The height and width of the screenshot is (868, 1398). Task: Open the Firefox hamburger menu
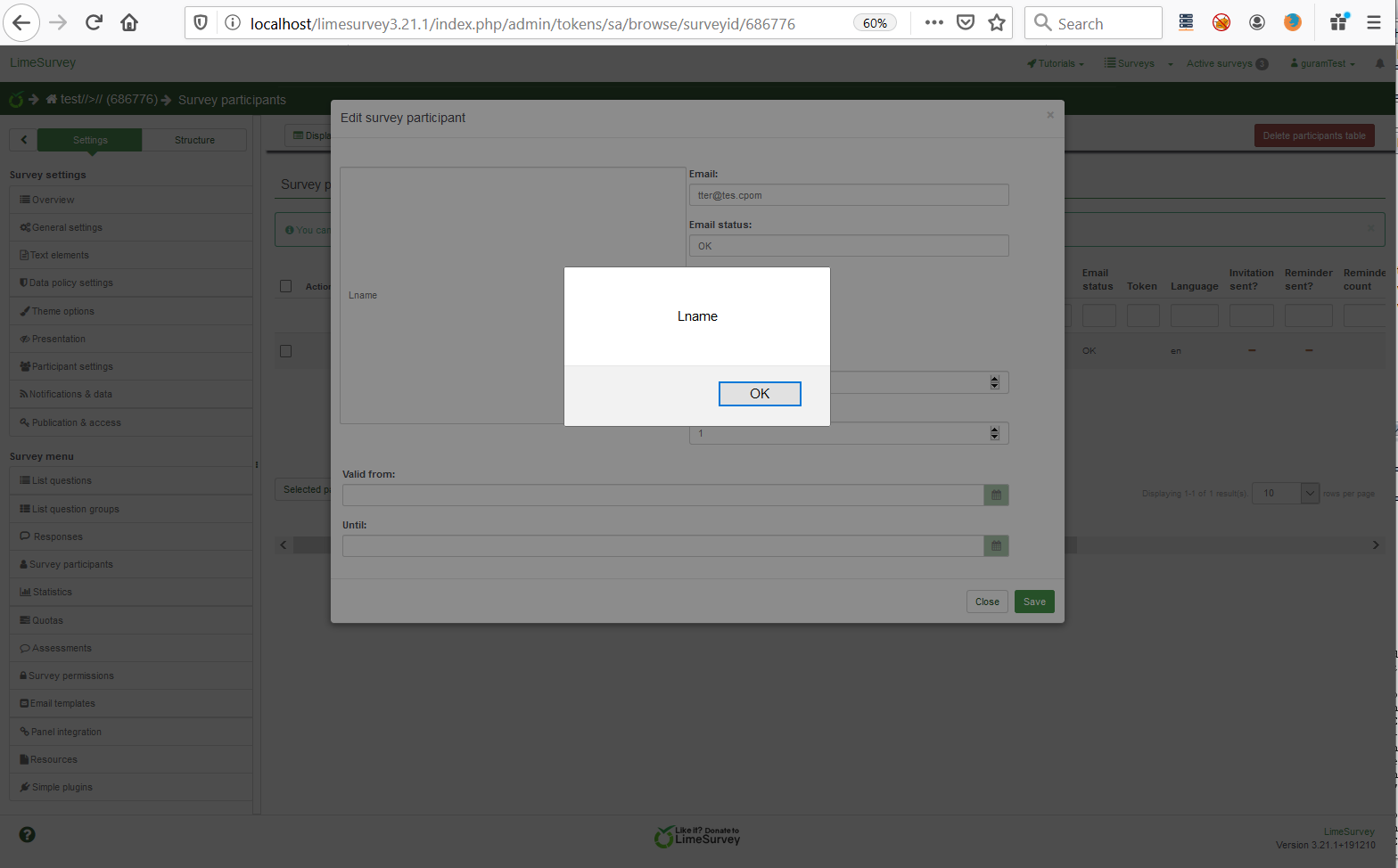(1374, 23)
